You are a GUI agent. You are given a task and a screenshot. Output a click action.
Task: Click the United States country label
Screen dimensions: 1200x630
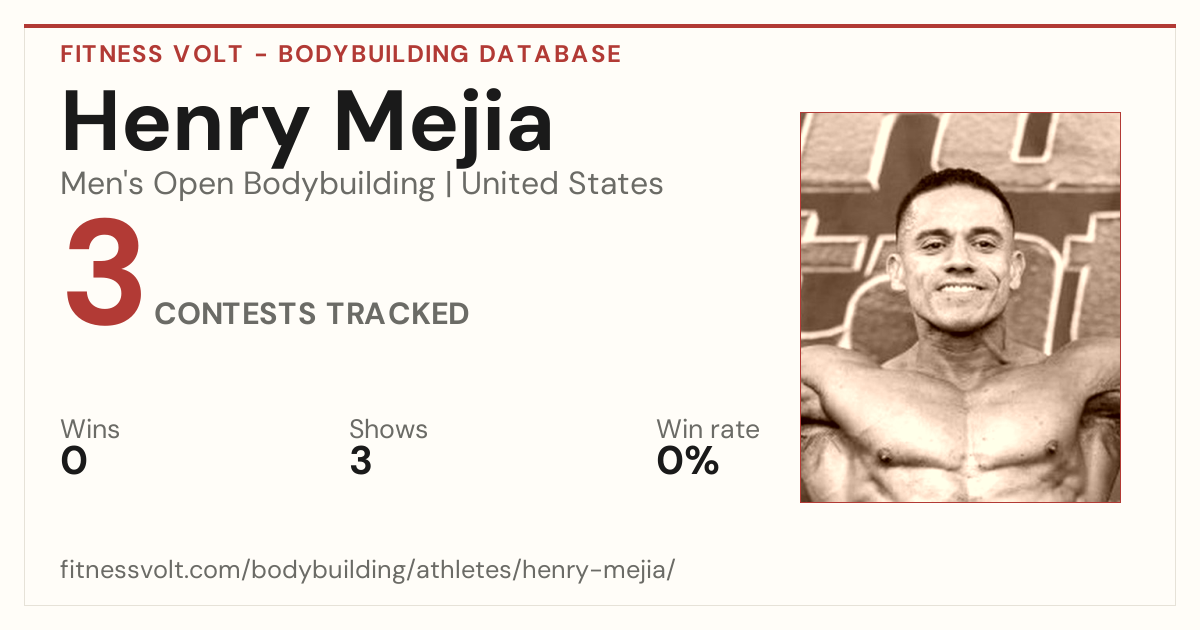click(x=562, y=184)
